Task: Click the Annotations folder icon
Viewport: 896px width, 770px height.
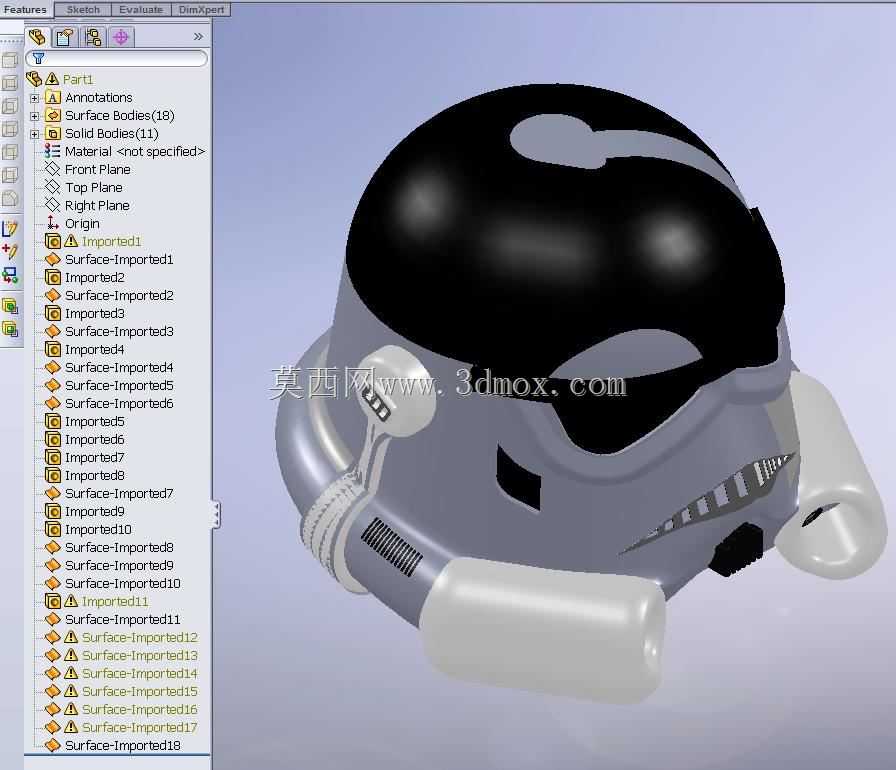Action: [53, 97]
